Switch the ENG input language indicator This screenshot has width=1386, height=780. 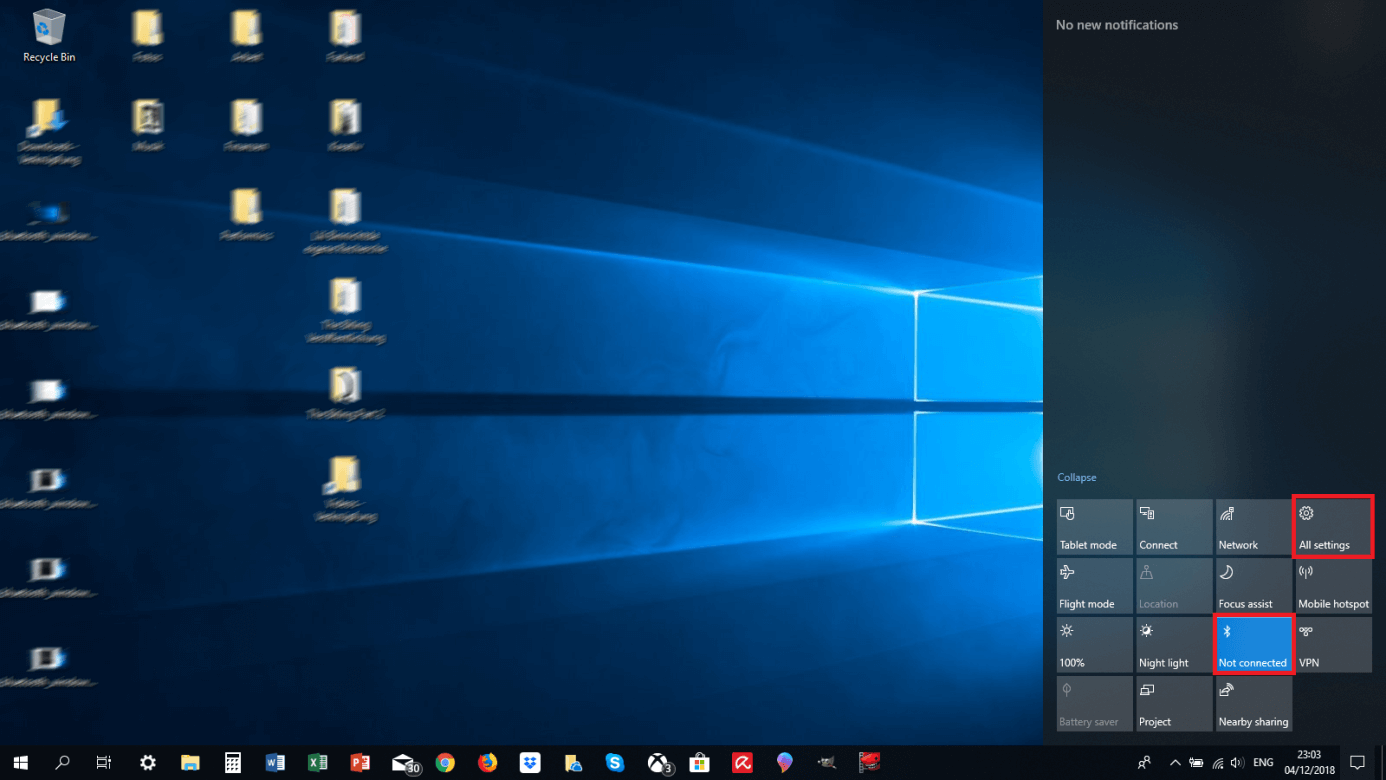1264,762
